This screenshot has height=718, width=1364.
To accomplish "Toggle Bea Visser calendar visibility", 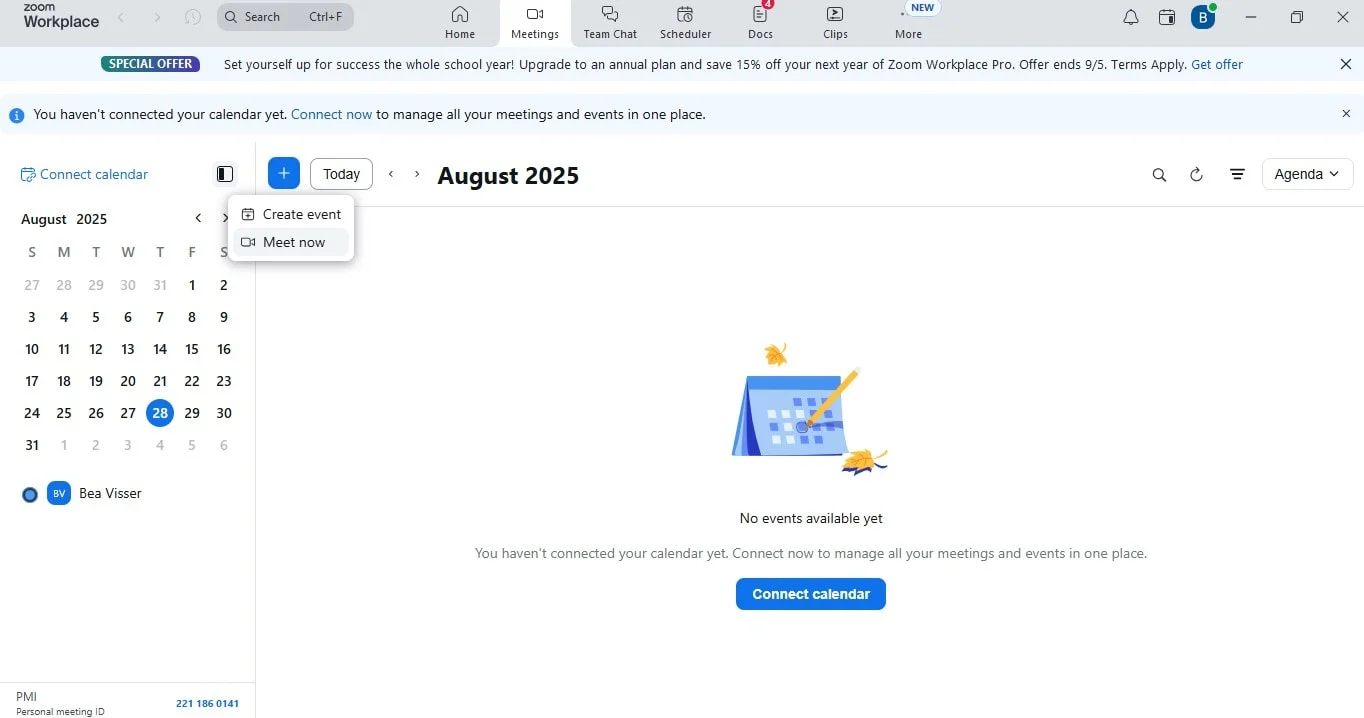I will click(x=30, y=494).
